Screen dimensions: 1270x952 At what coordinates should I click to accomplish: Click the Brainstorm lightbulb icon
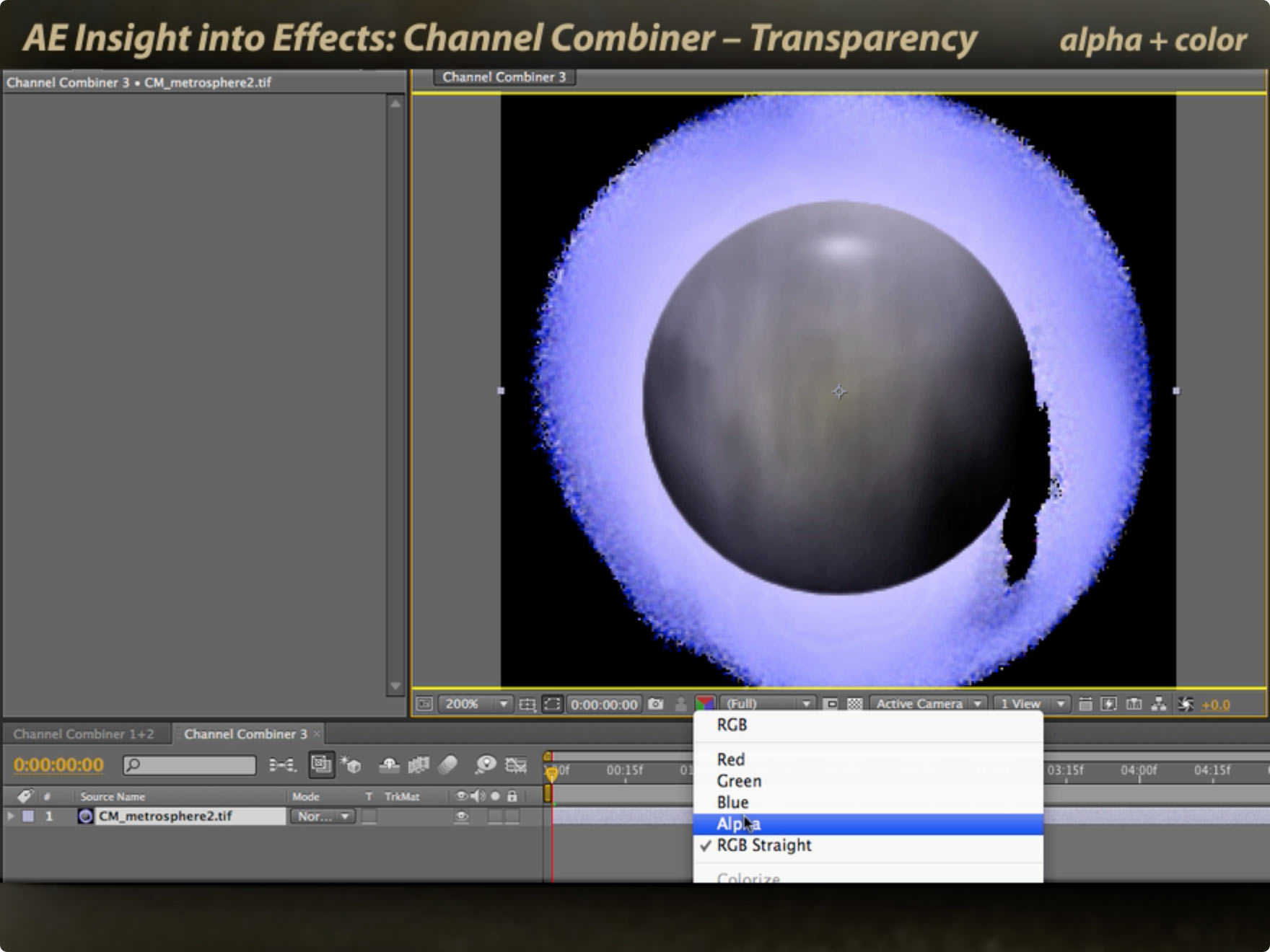(486, 764)
